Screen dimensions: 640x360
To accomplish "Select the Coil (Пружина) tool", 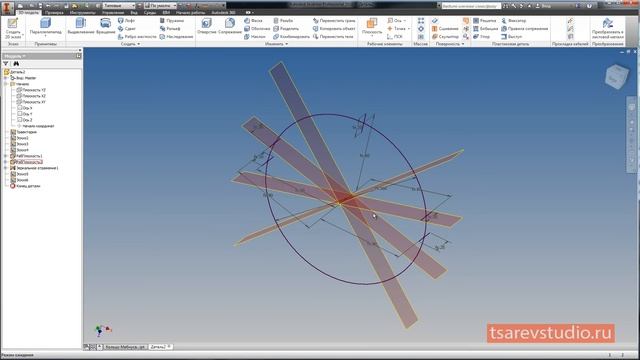I will click(172, 20).
